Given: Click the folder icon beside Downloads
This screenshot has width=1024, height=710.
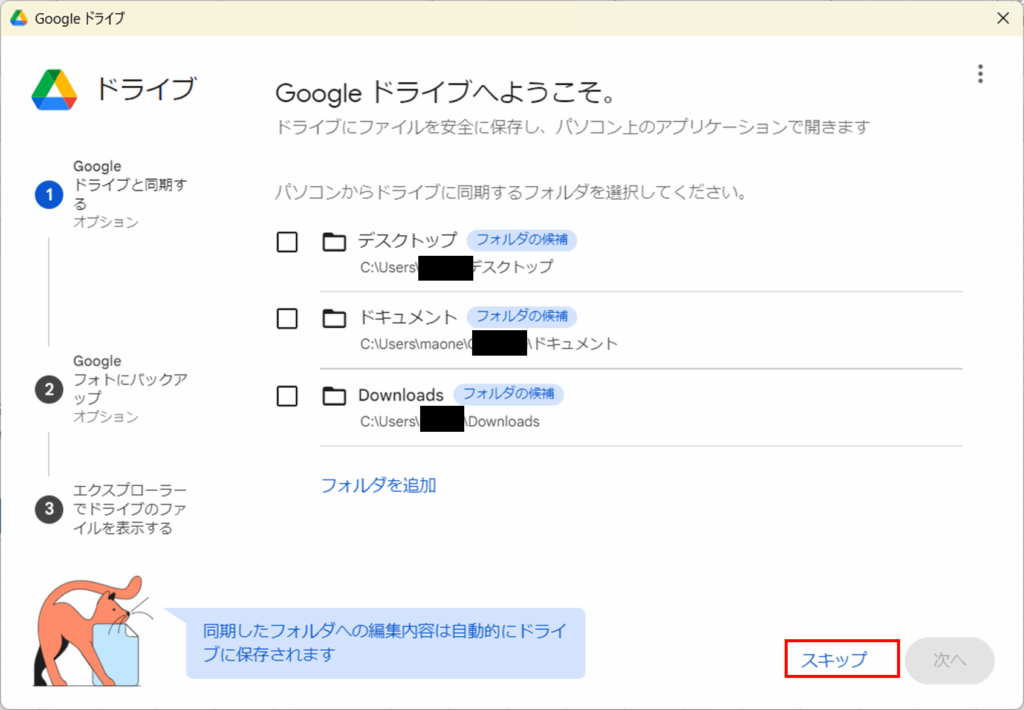Looking at the screenshot, I should [334, 396].
